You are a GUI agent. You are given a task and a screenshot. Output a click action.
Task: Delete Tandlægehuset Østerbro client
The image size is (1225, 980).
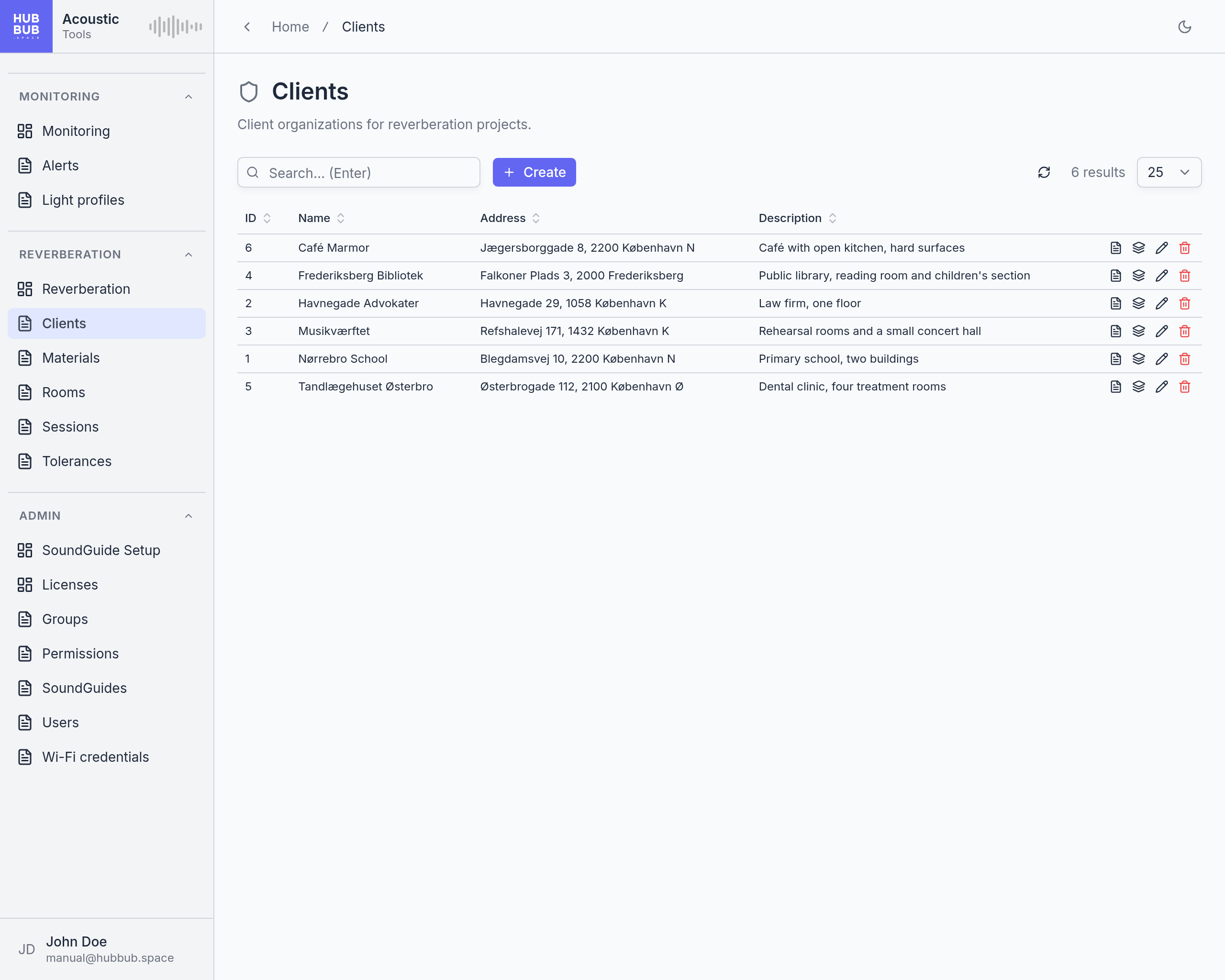click(1185, 387)
